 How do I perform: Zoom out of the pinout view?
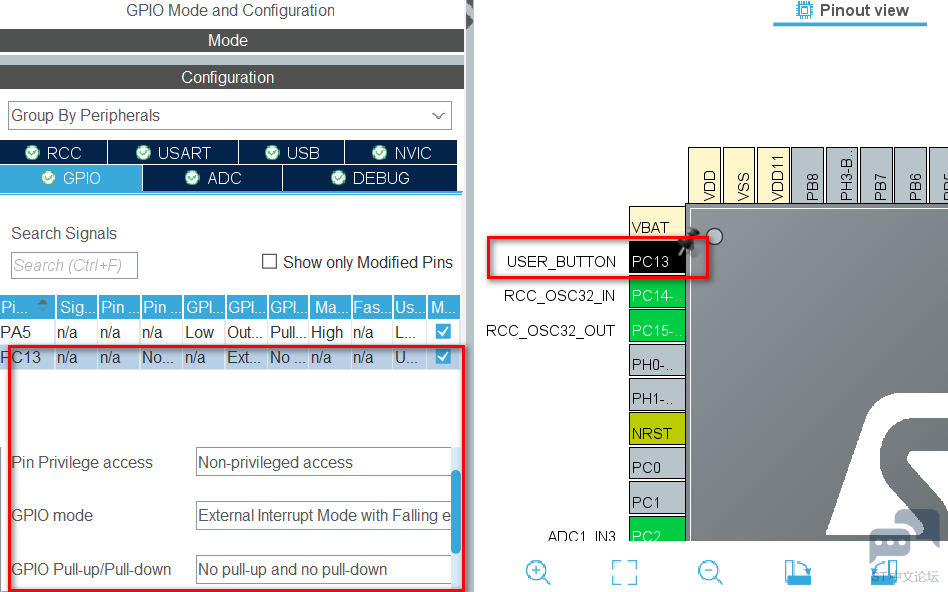click(x=710, y=571)
